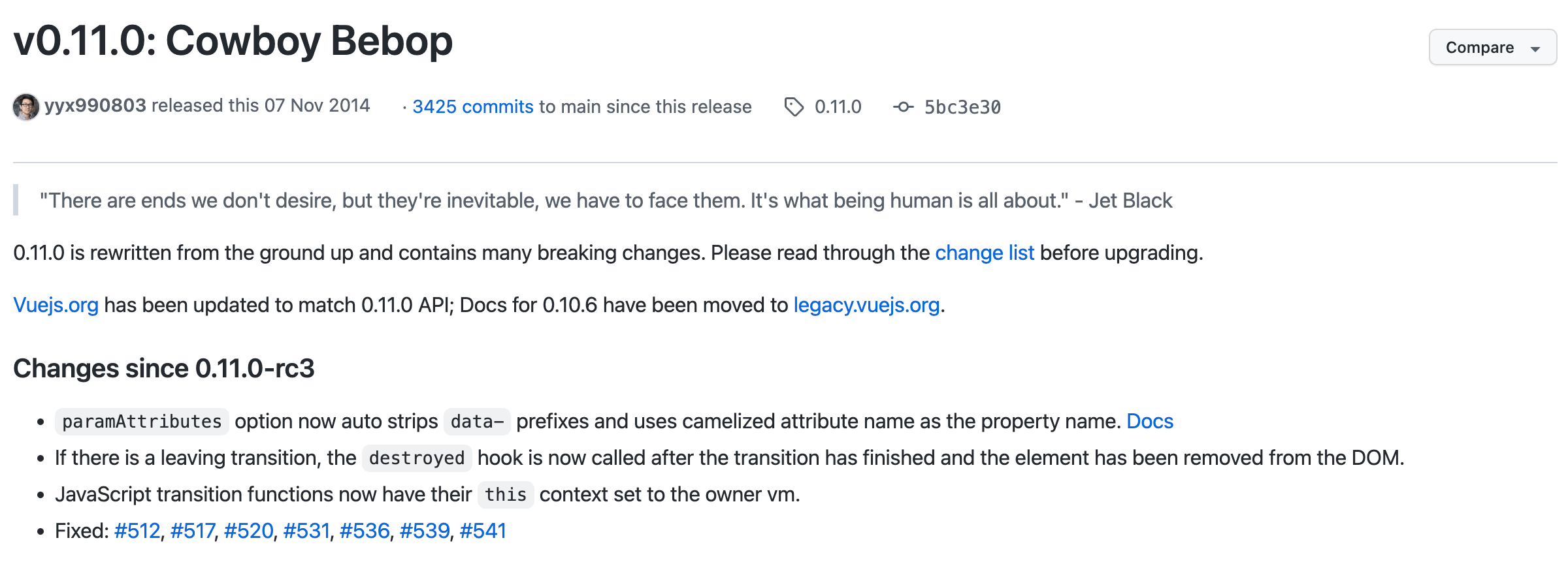This screenshot has height=568, width=1568.
Task: Visit the Vuejs.org link
Action: coord(56,305)
